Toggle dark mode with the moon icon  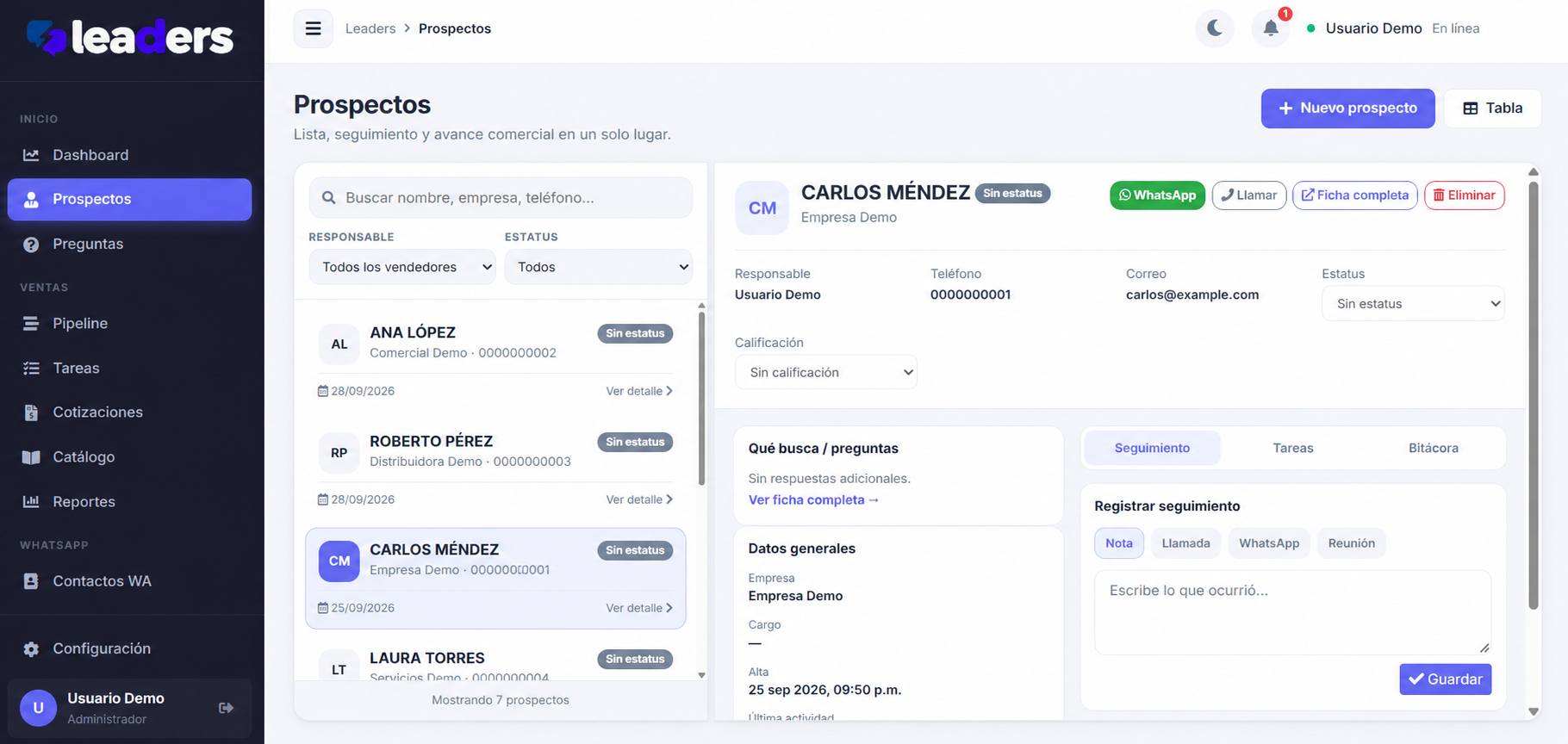coord(1215,28)
